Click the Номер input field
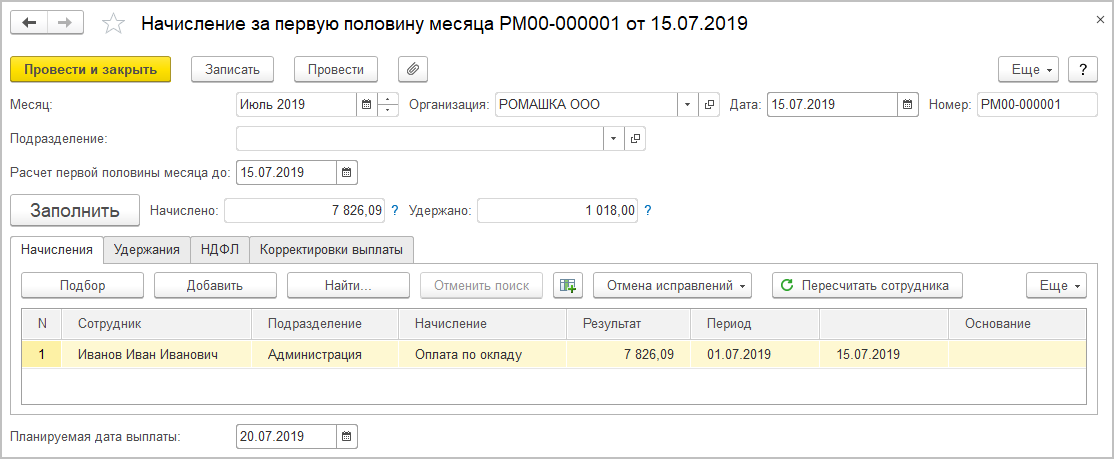The height and width of the screenshot is (459, 1114). 1036,104
